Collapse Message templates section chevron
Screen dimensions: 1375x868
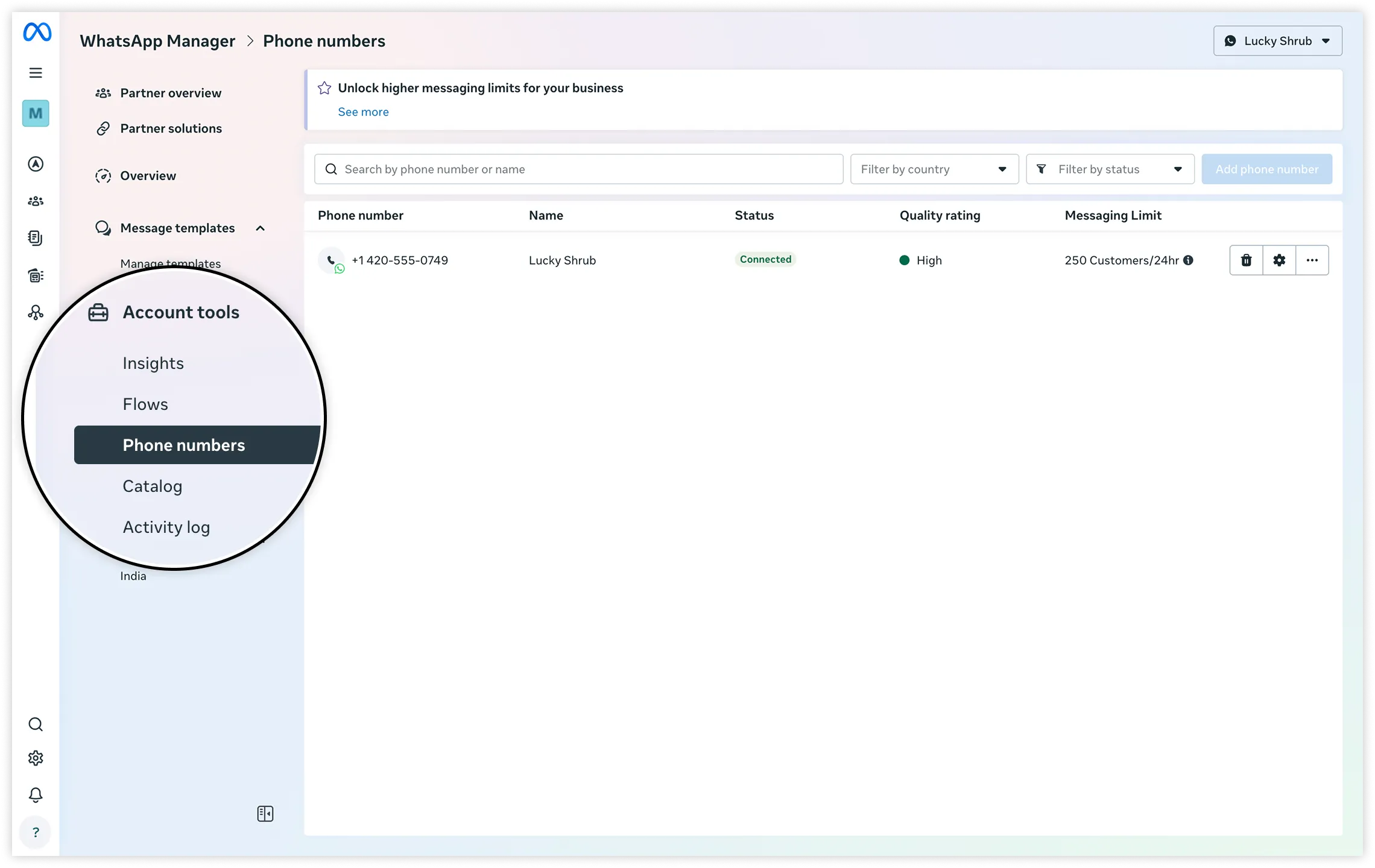pyautogui.click(x=260, y=228)
